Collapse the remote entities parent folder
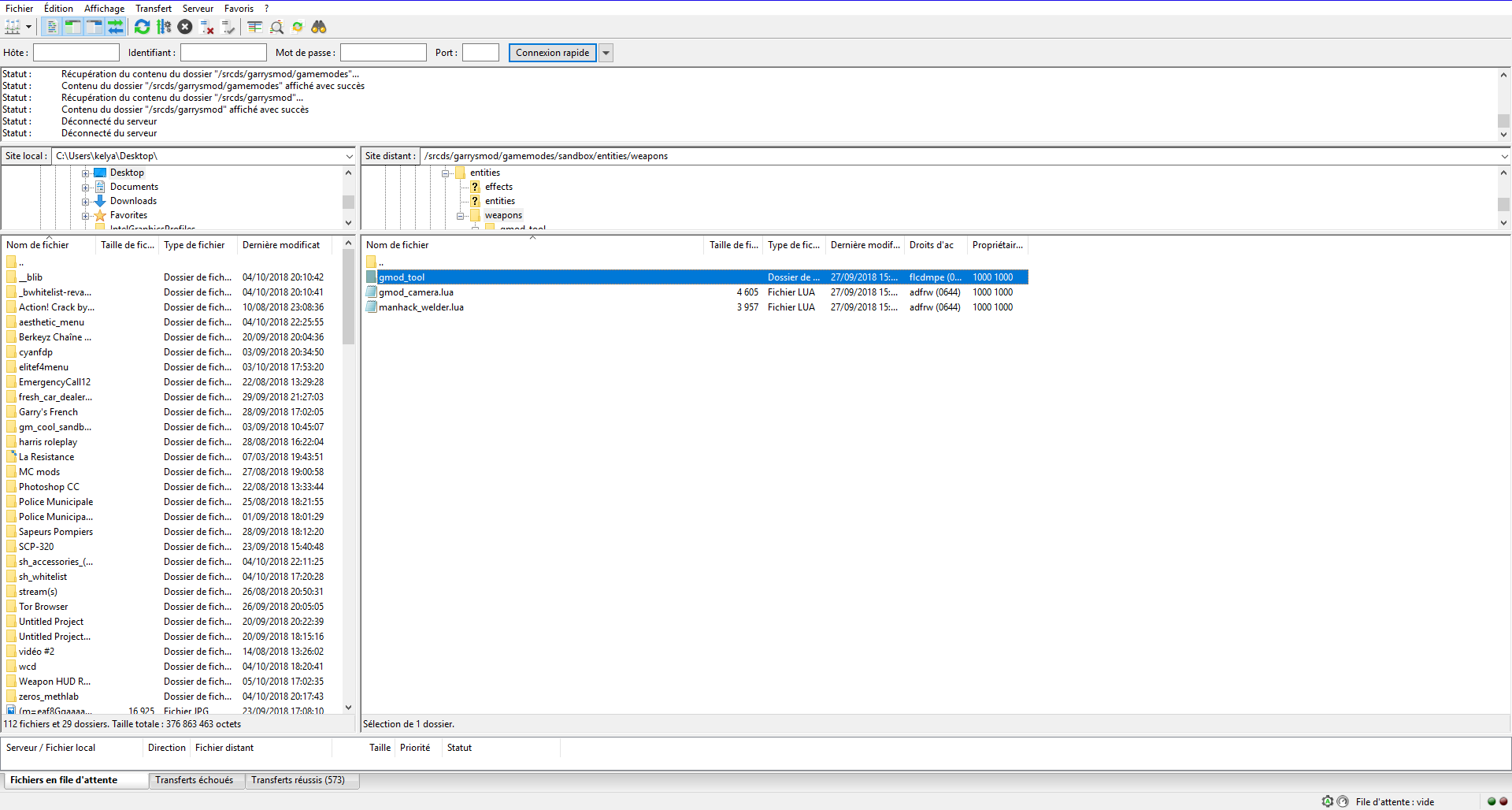 446,173
